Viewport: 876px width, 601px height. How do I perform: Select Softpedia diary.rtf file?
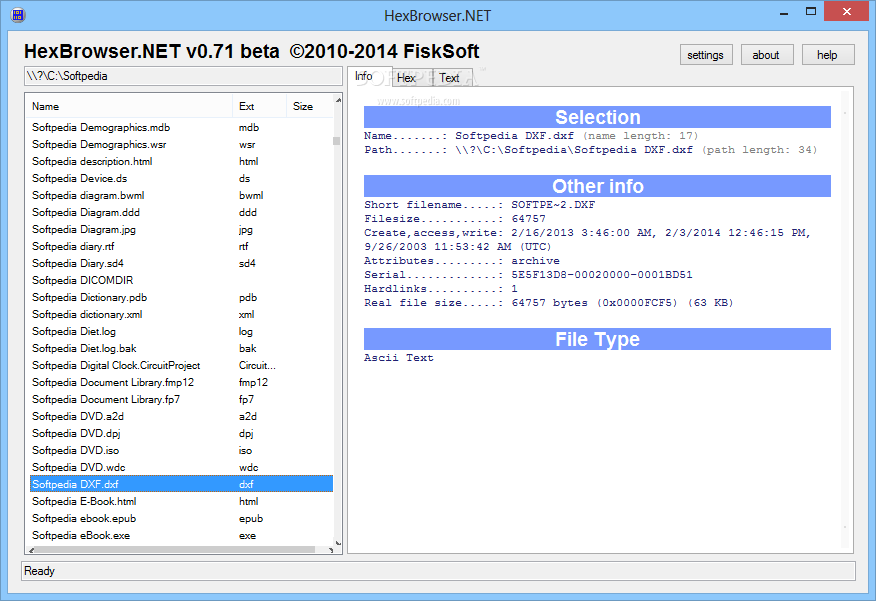pyautogui.click(x=181, y=246)
